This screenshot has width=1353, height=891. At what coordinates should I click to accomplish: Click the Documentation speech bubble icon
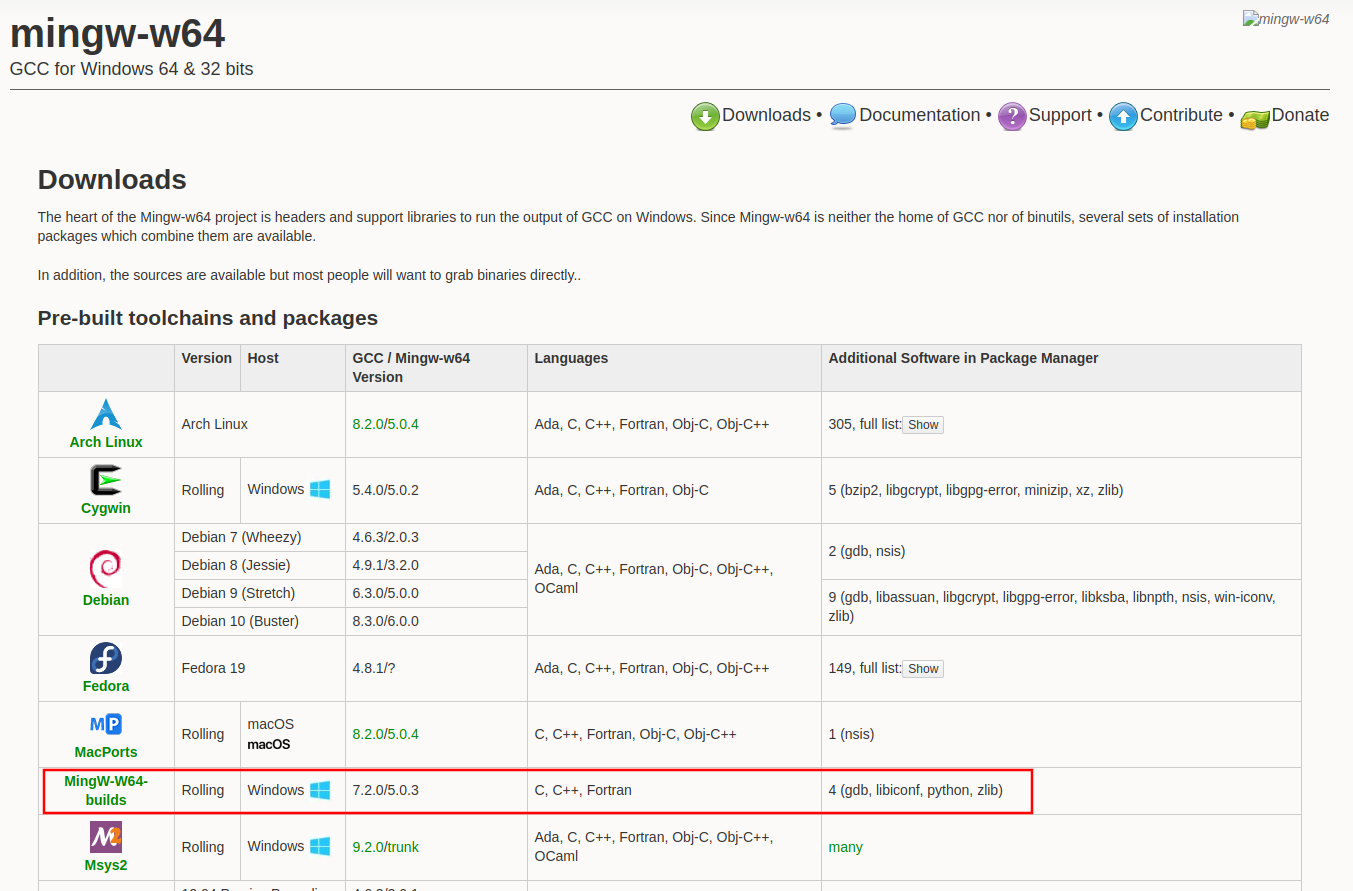[843, 117]
